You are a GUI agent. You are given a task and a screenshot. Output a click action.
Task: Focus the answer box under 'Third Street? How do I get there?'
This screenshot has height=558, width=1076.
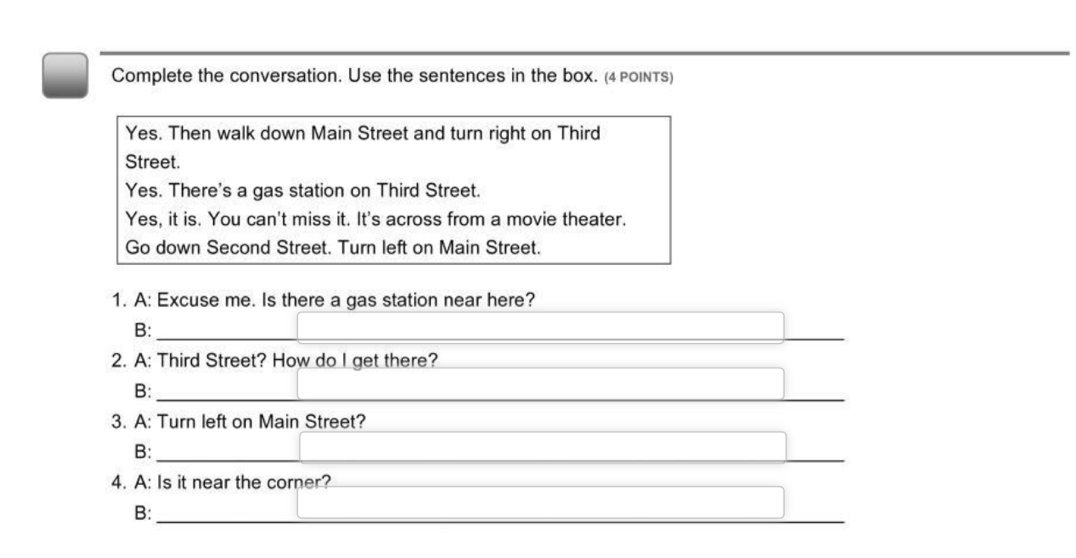(x=540, y=383)
